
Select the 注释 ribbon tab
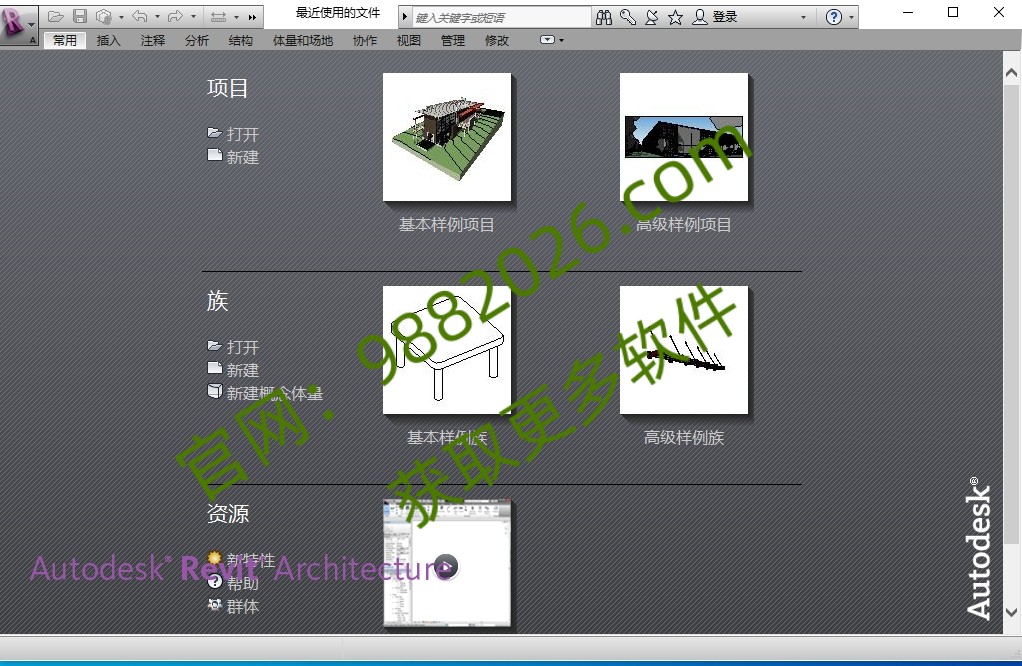point(153,40)
